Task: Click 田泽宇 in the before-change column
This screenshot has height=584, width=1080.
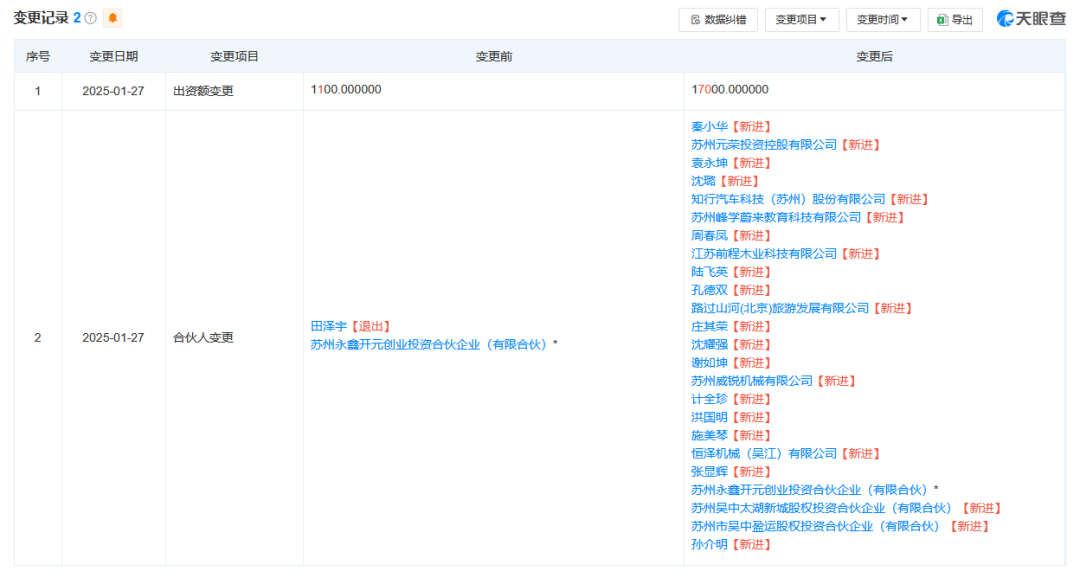Action: [x=328, y=327]
